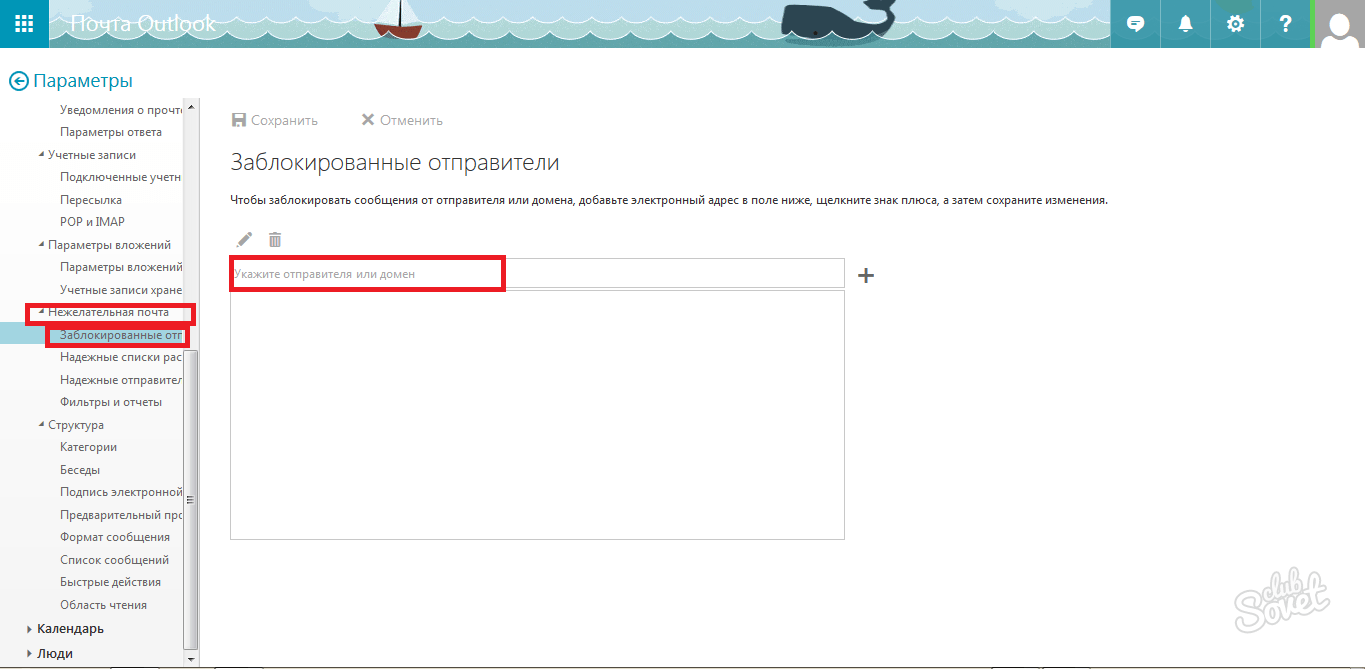Open Предварительный просмотр item
This screenshot has height=669, width=1365.
(120, 515)
